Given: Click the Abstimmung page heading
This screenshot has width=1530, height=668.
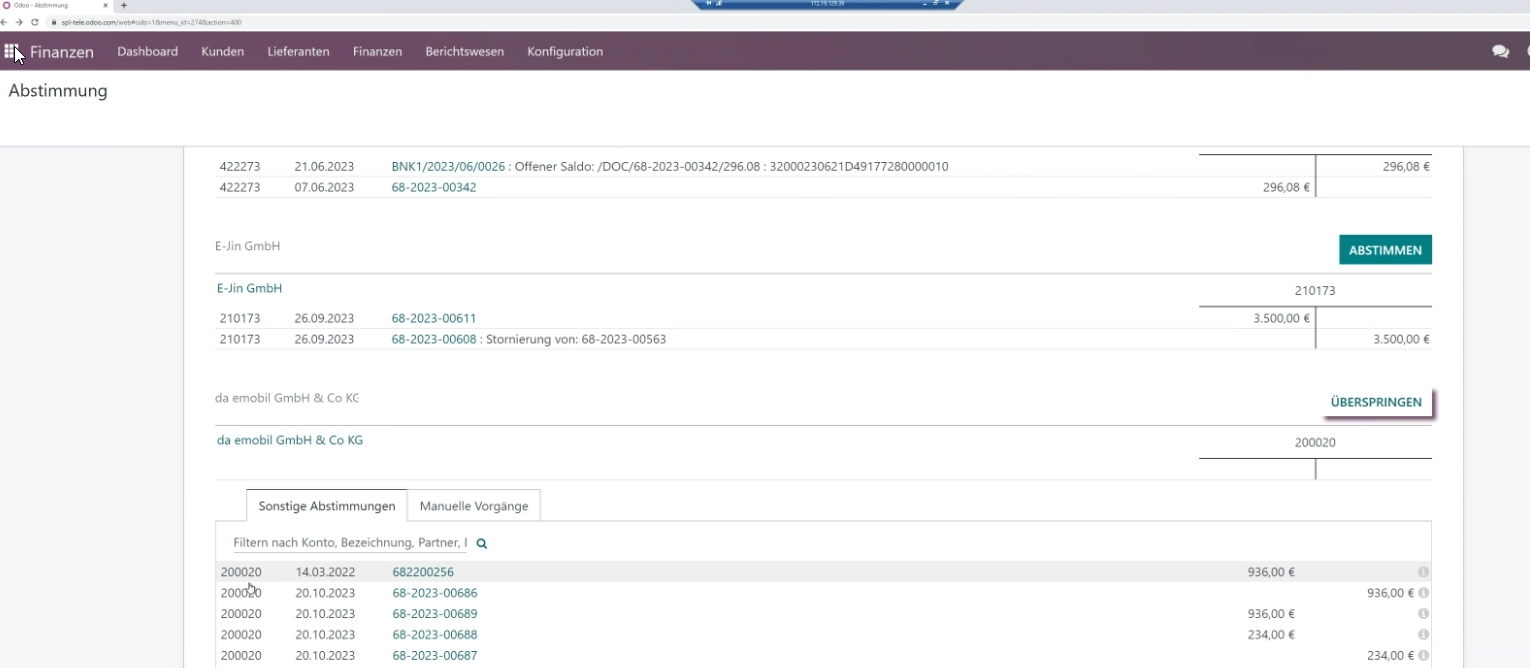Looking at the screenshot, I should 58,91.
